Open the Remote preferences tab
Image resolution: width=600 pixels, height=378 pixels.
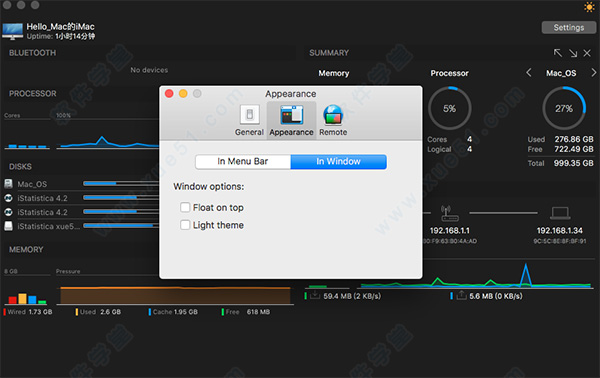click(x=333, y=120)
